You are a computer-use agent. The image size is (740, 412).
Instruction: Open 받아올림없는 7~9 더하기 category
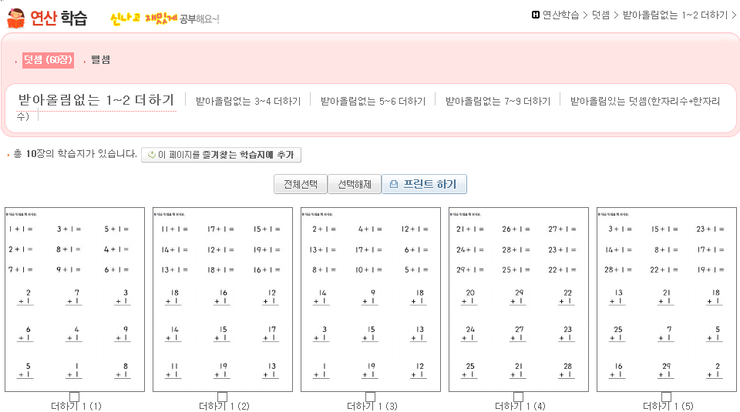pyautogui.click(x=498, y=101)
